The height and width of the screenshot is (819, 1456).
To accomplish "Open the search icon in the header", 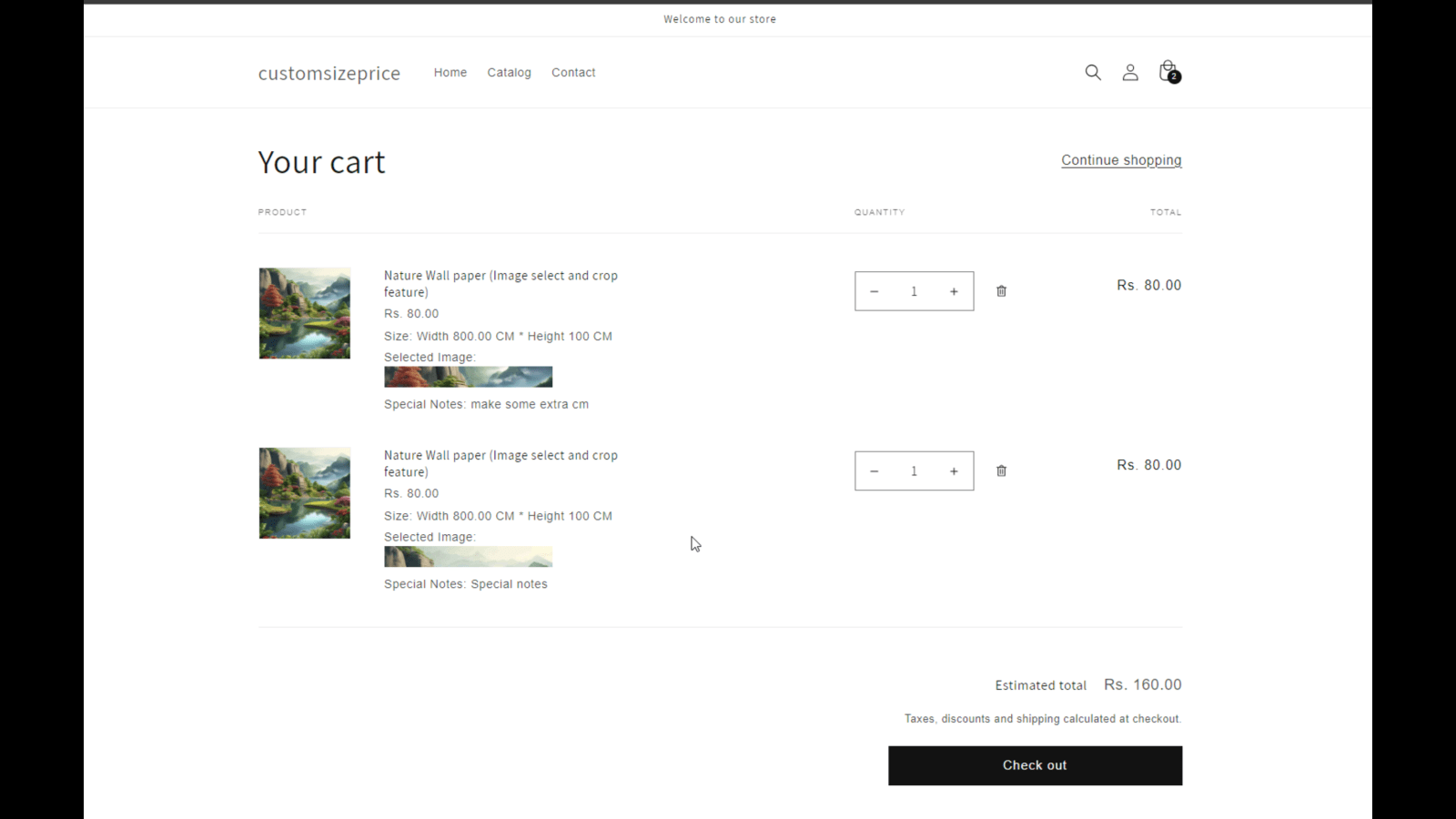I will (1092, 72).
